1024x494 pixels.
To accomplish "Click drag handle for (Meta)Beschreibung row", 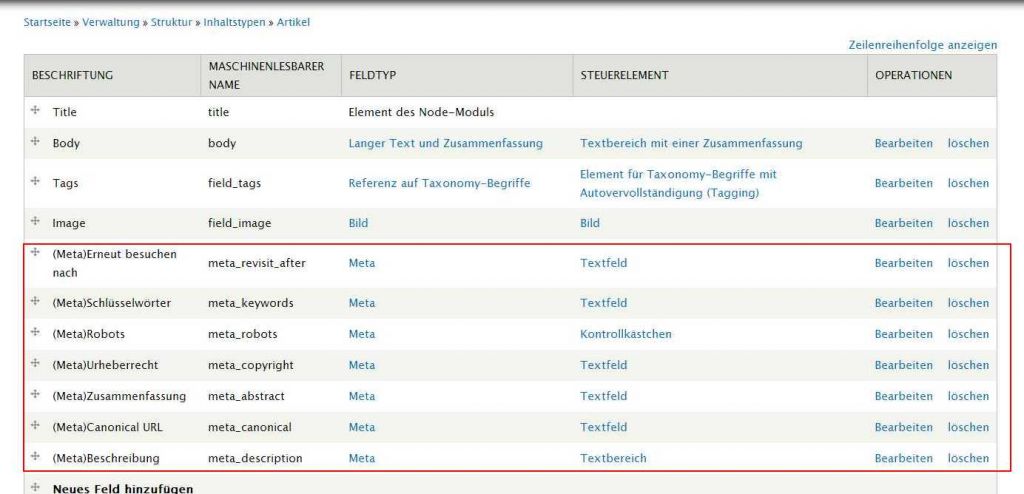I will (x=36, y=457).
